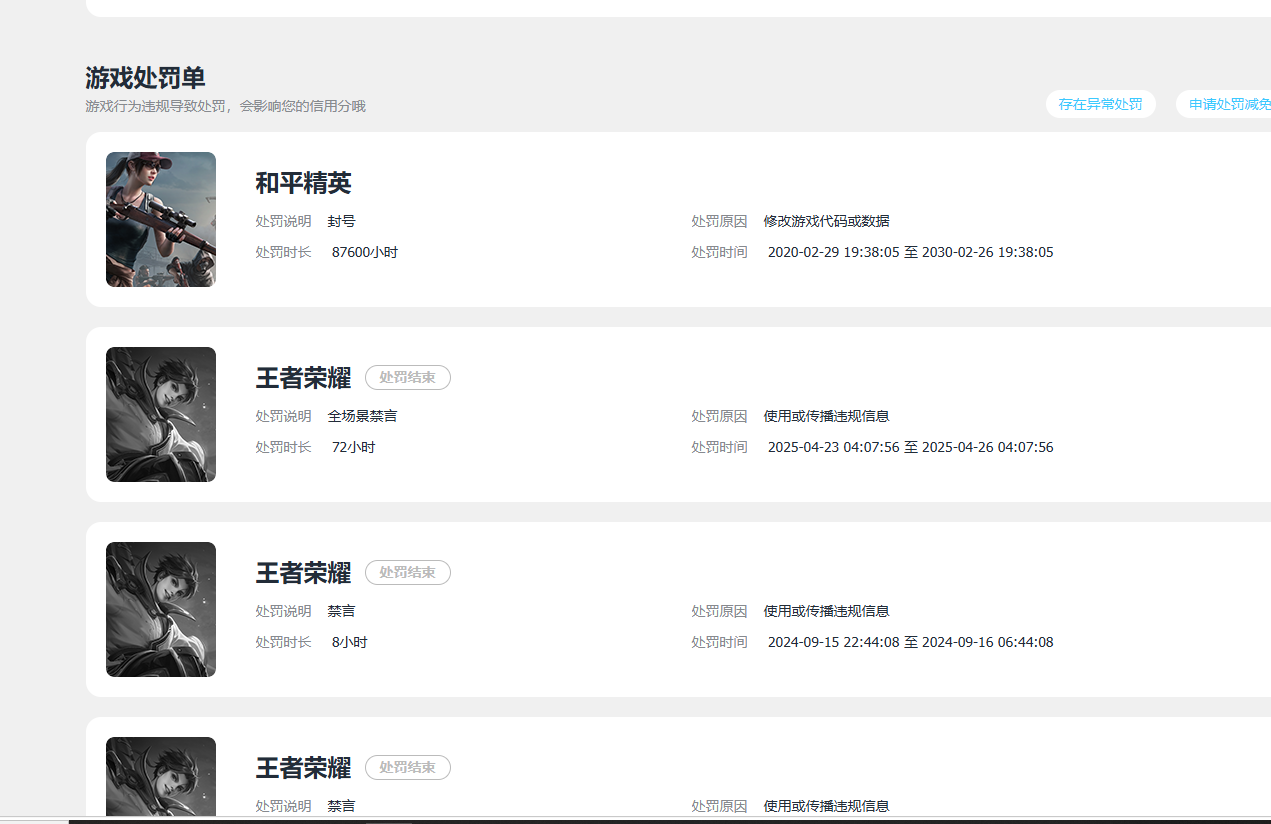This screenshot has width=1271, height=824.
Task: Click 处罚结束 badge in 全场景禁言 card
Action: (408, 378)
